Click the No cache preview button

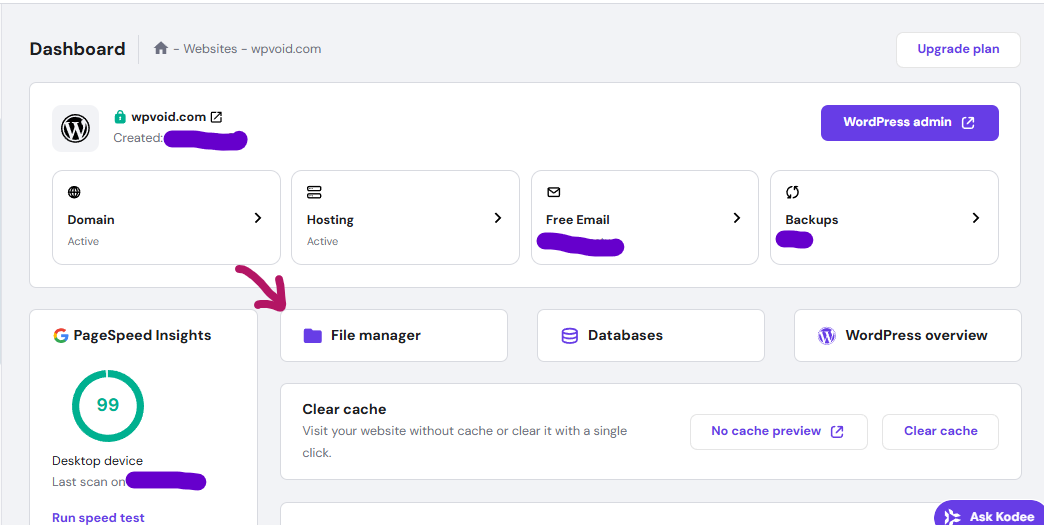[778, 431]
